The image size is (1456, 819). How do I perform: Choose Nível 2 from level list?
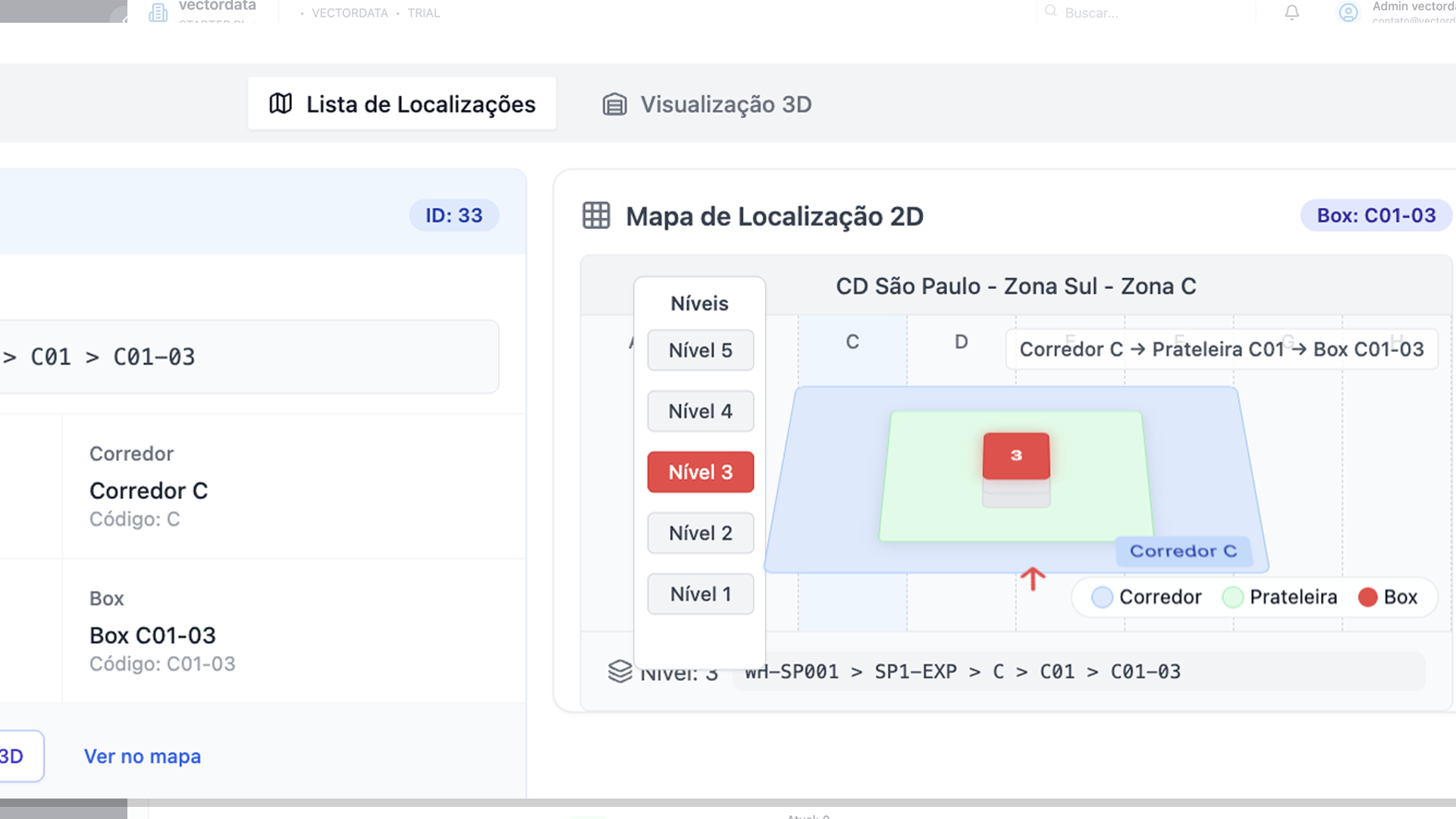click(x=700, y=533)
